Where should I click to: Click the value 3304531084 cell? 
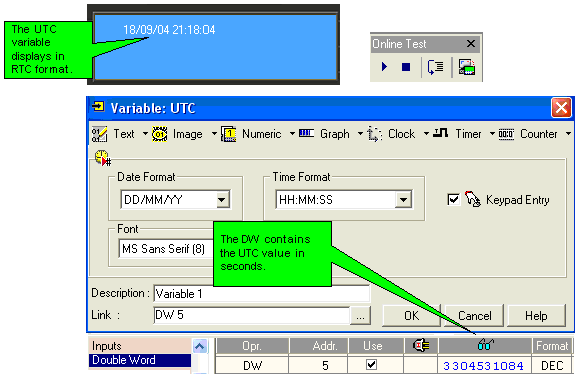483,366
